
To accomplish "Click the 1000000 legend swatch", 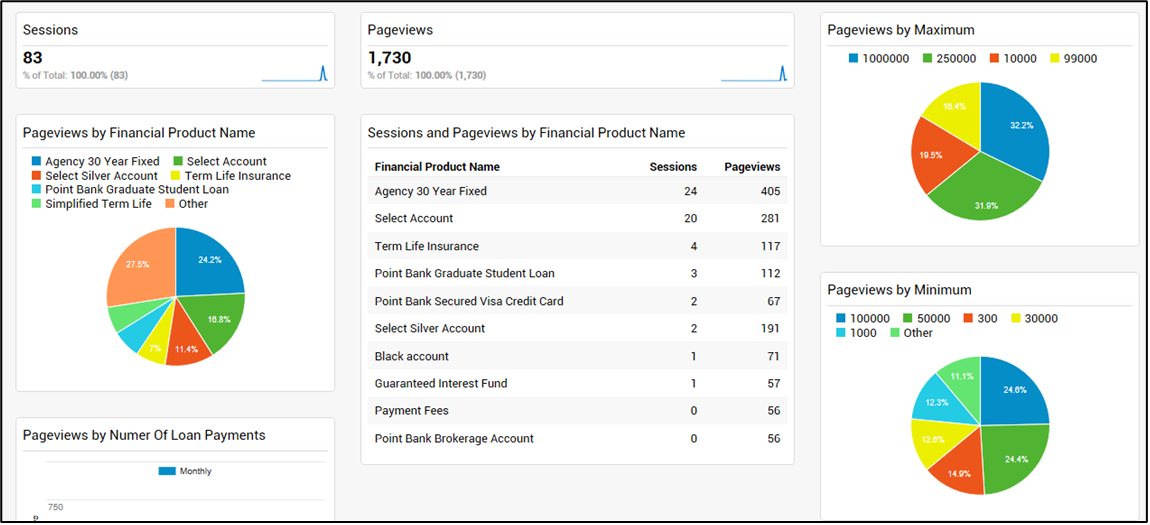I will (854, 58).
